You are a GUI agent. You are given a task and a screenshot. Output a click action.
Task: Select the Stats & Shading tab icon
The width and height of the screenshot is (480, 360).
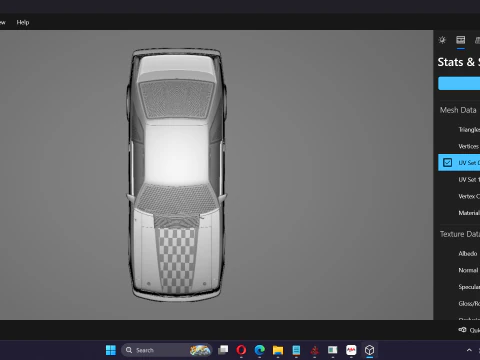point(461,40)
